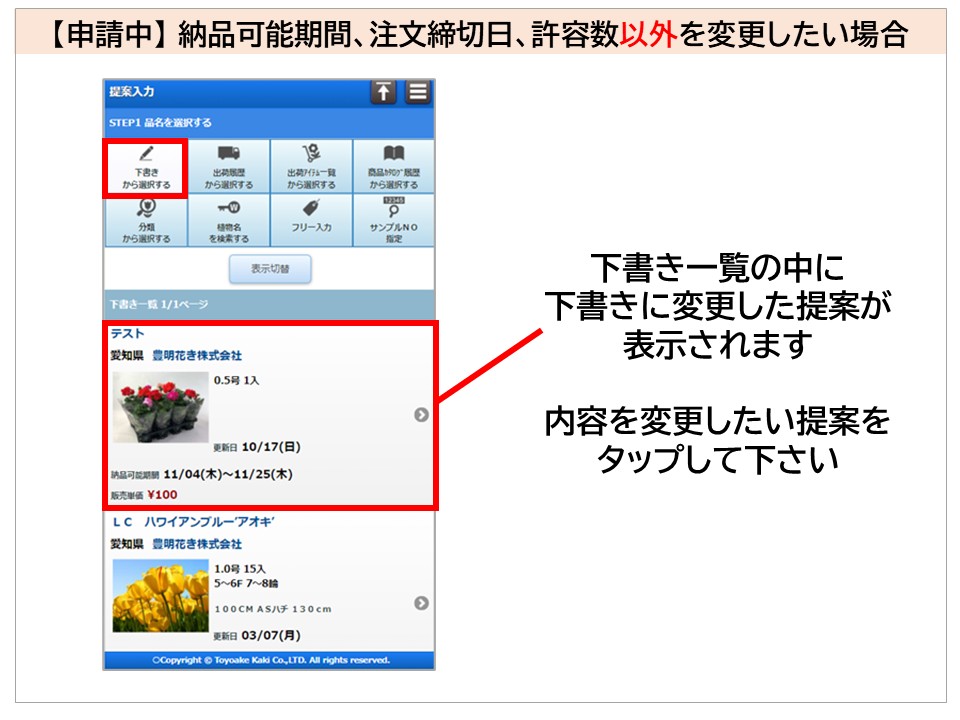960x720 pixels.
Task: Choose 出荷アイテム一覧から選択する tile
Action: 311,167
